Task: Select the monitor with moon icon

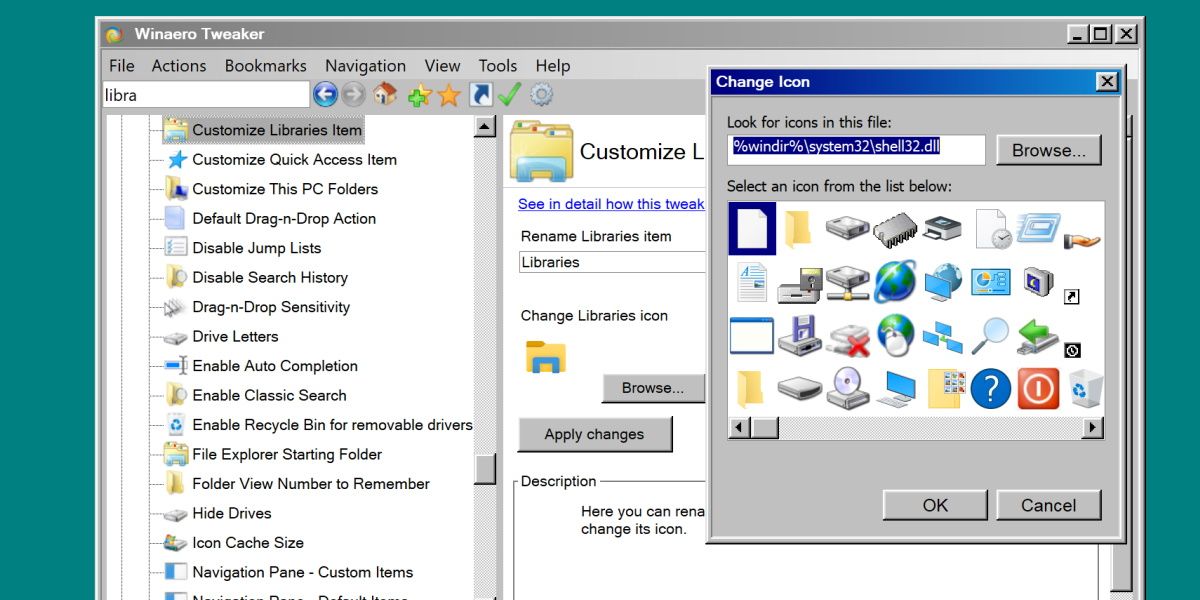Action: pyautogui.click(x=1038, y=282)
